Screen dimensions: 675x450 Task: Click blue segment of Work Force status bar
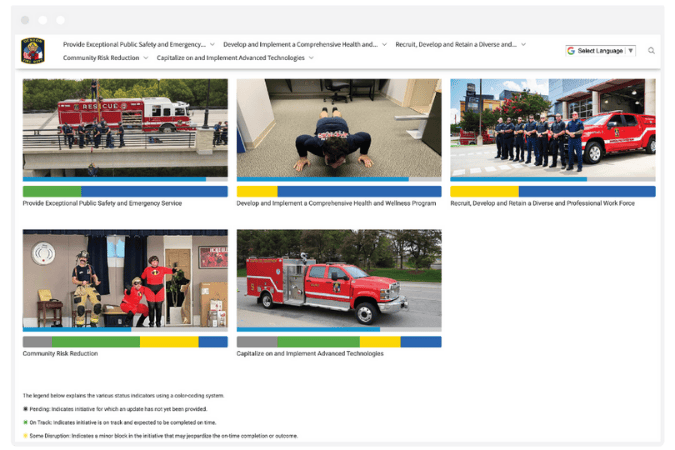click(587, 192)
